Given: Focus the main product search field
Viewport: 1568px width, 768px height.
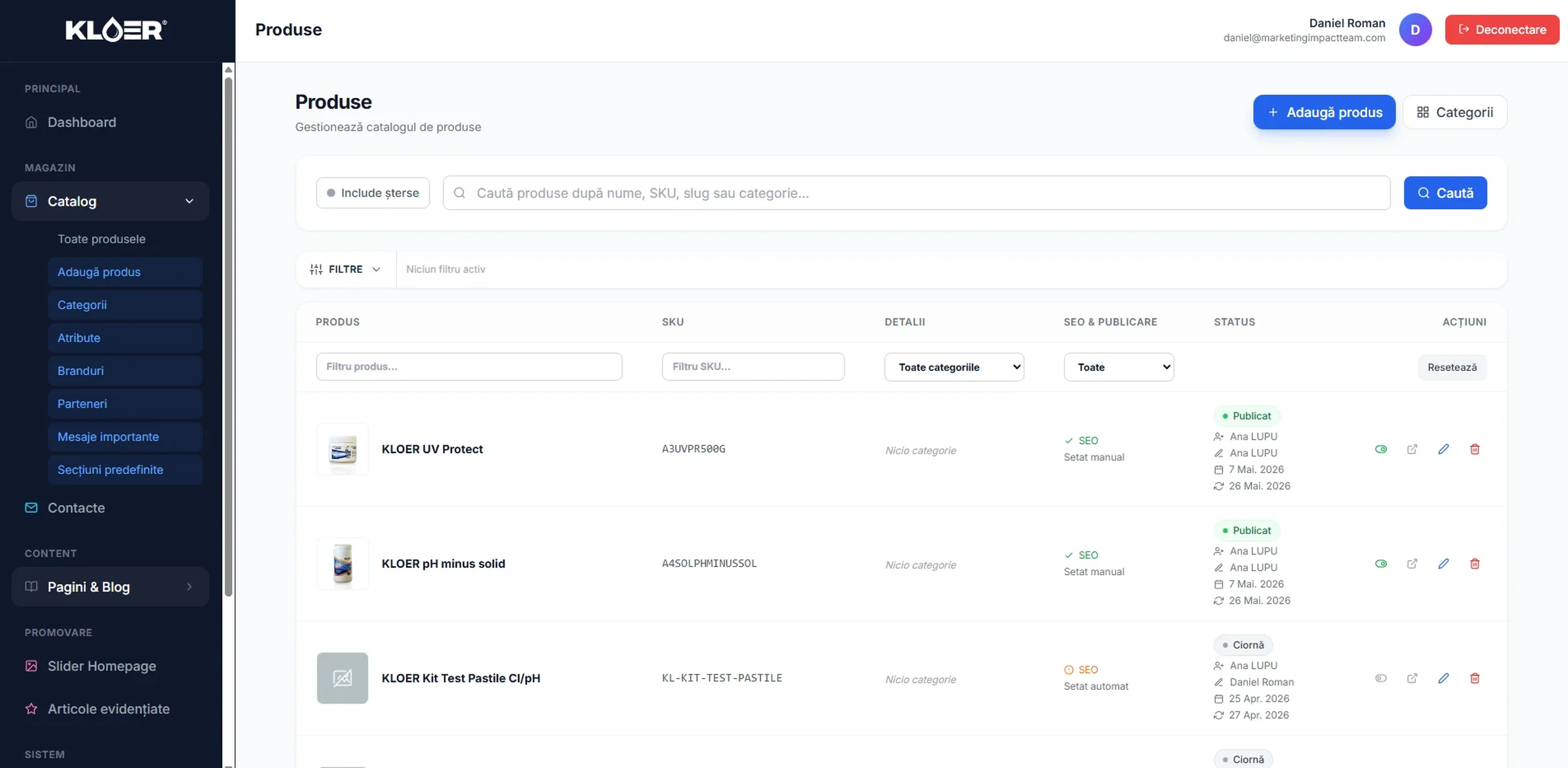Looking at the screenshot, I should tap(916, 192).
